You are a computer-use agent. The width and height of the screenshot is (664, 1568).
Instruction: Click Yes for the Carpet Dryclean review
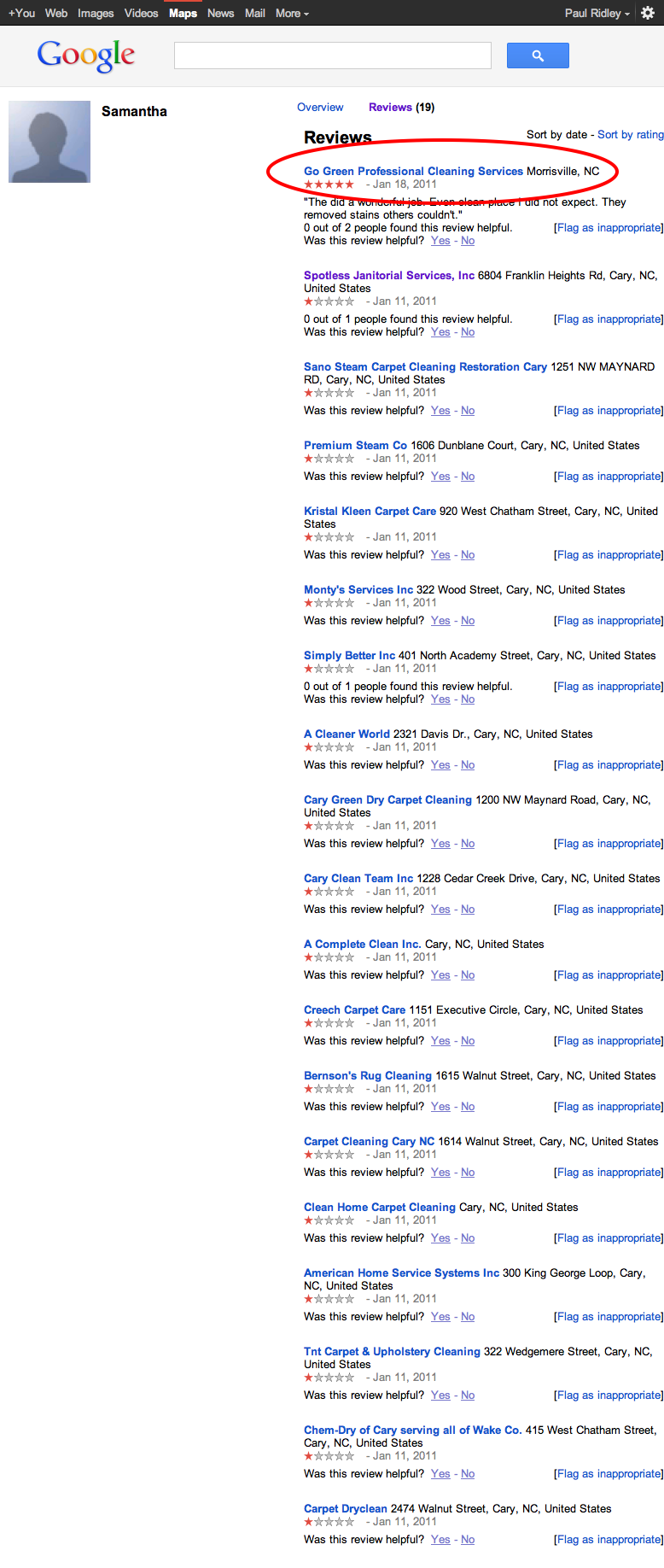[440, 1540]
